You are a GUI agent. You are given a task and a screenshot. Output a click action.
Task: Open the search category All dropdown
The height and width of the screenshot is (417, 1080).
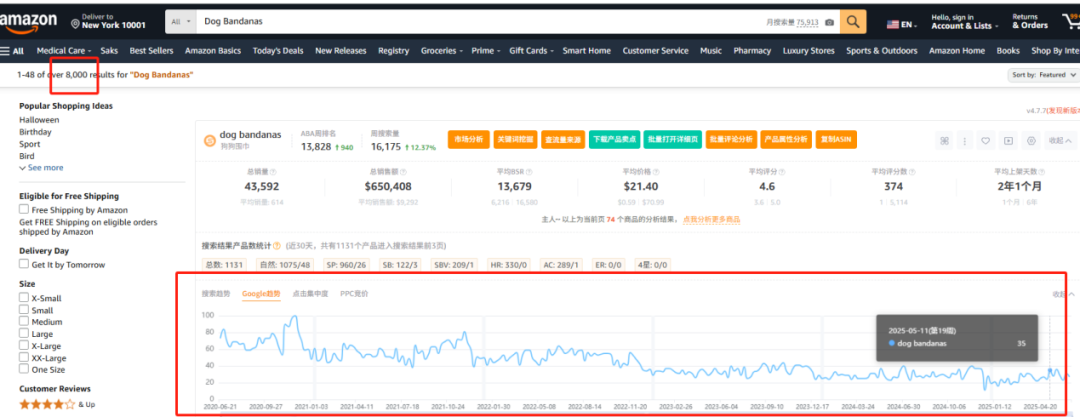180,22
